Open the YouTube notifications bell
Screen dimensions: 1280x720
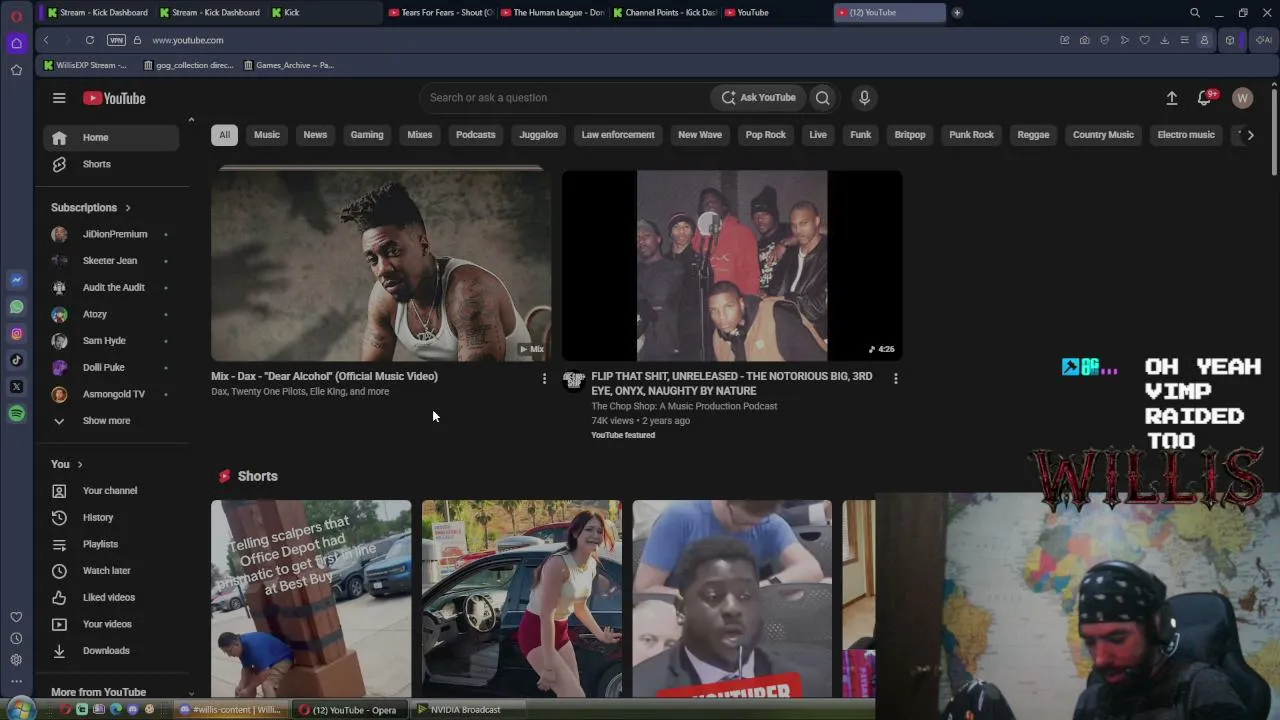tap(1205, 98)
